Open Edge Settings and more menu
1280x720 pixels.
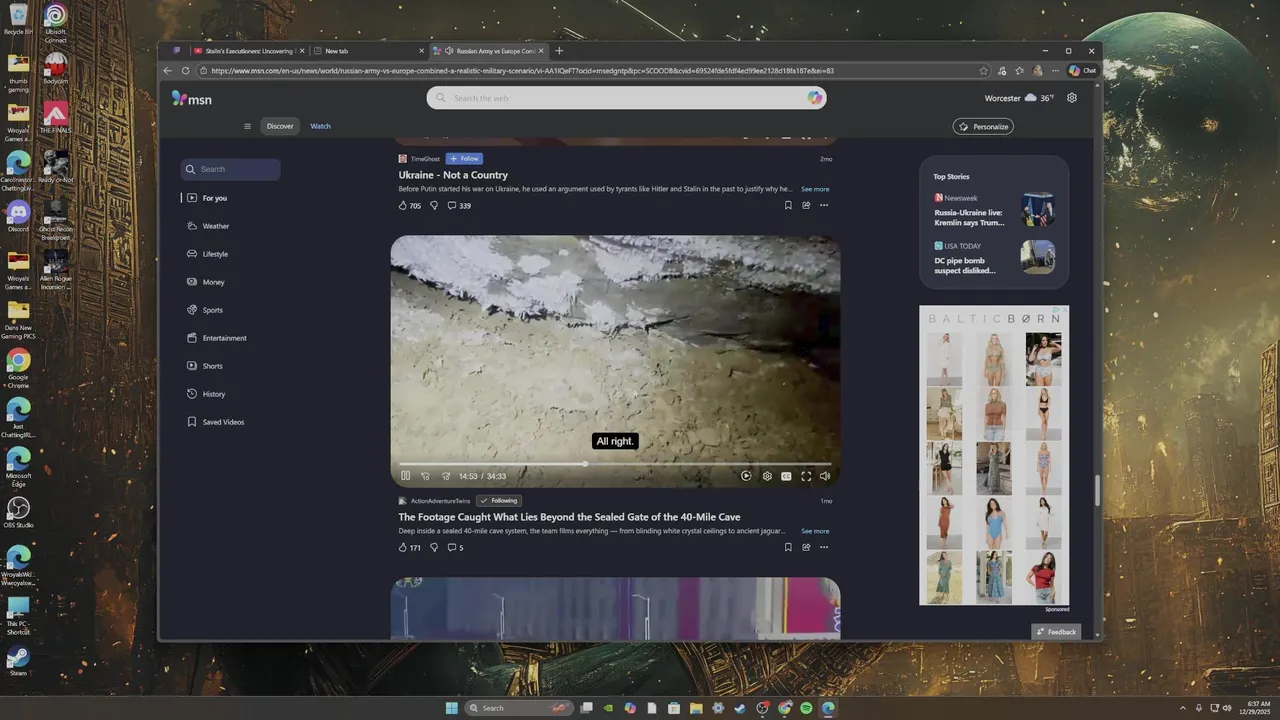(x=1054, y=71)
